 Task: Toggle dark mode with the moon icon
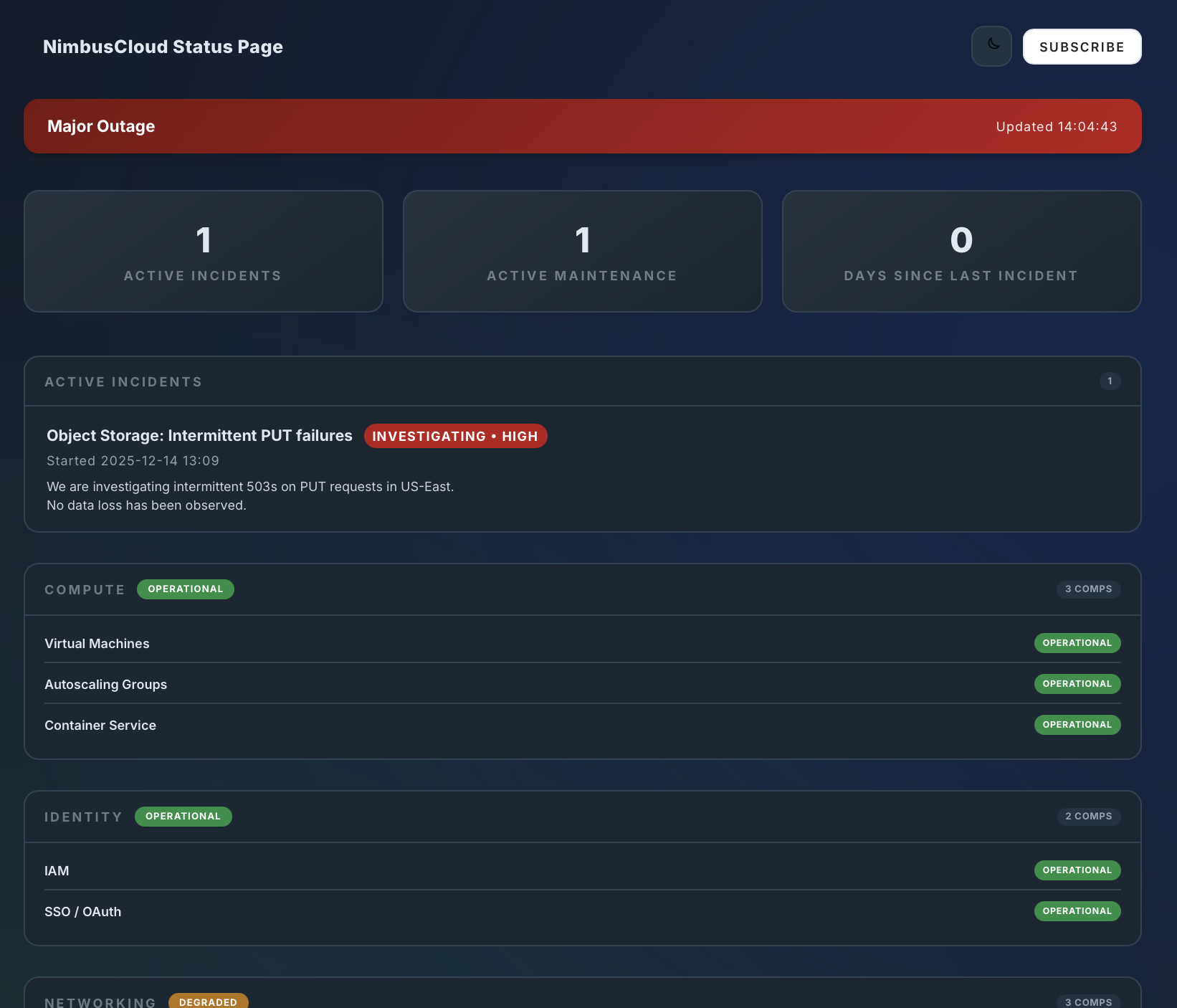point(991,46)
